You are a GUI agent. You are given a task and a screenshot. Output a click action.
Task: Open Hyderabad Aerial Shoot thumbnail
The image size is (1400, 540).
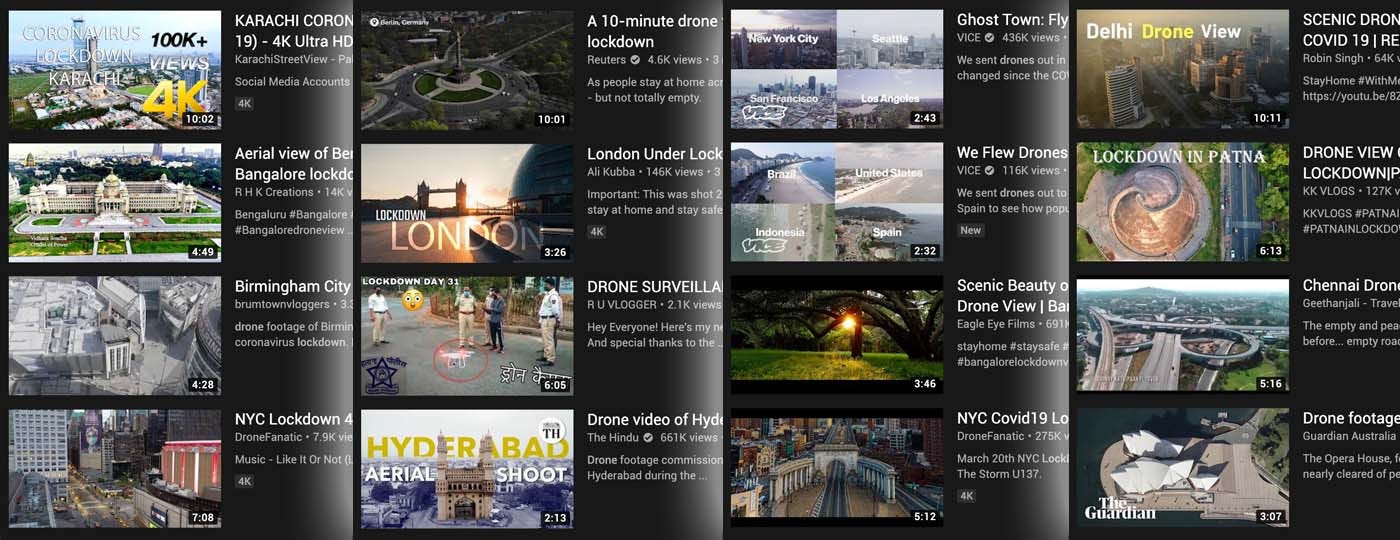pyautogui.click(x=467, y=469)
